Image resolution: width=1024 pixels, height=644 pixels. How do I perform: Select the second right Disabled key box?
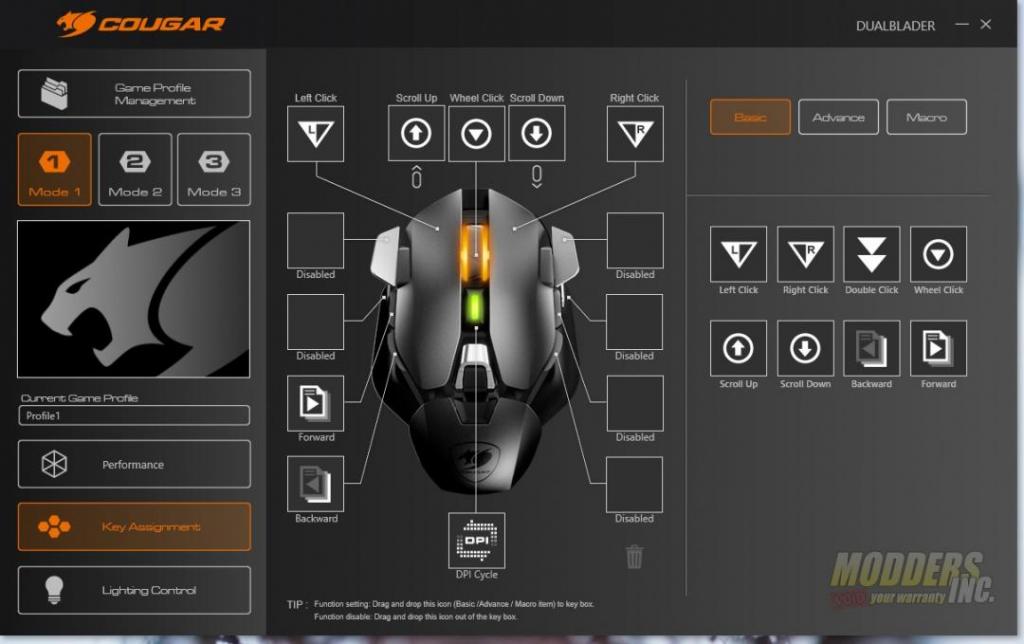pyautogui.click(x=634, y=322)
